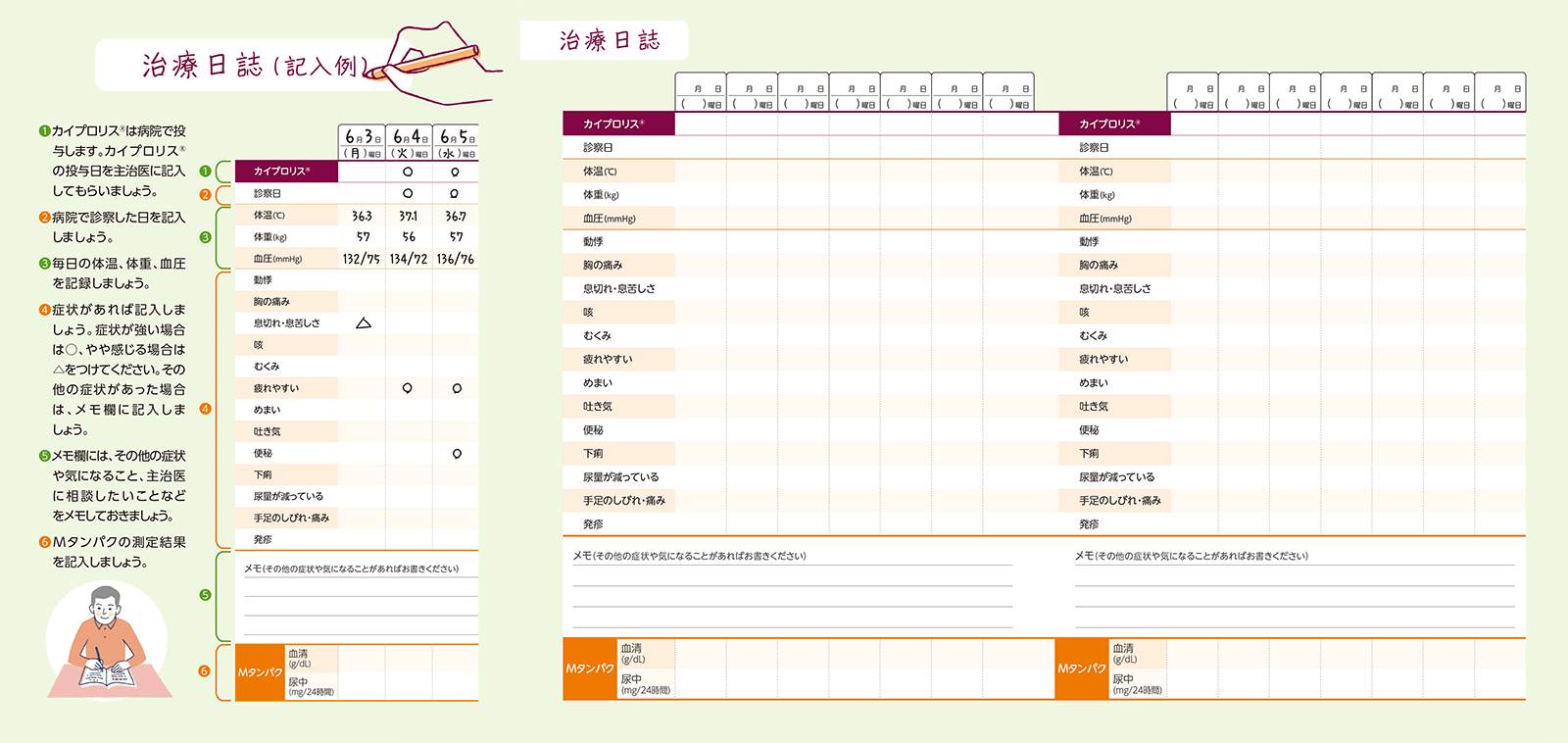Toggle the circle mark in the 便秘 row
The width and height of the screenshot is (1568, 743).
click(x=457, y=454)
